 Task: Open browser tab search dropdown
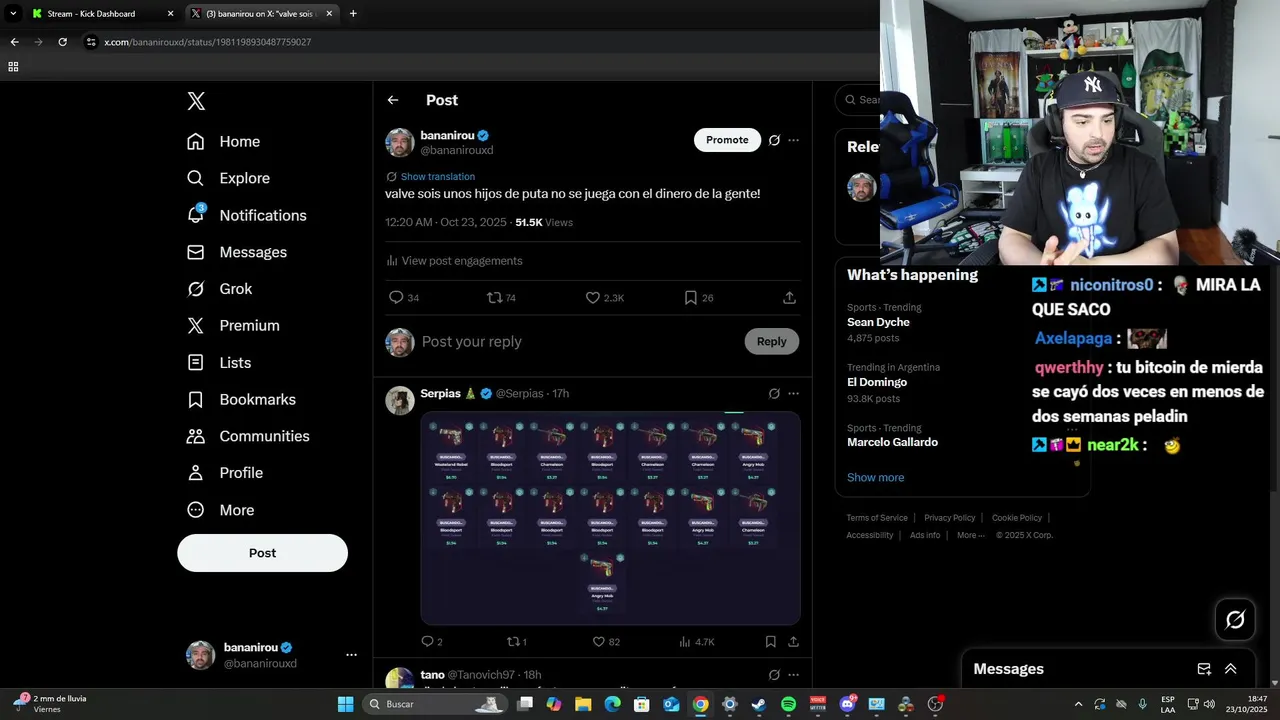[13, 14]
